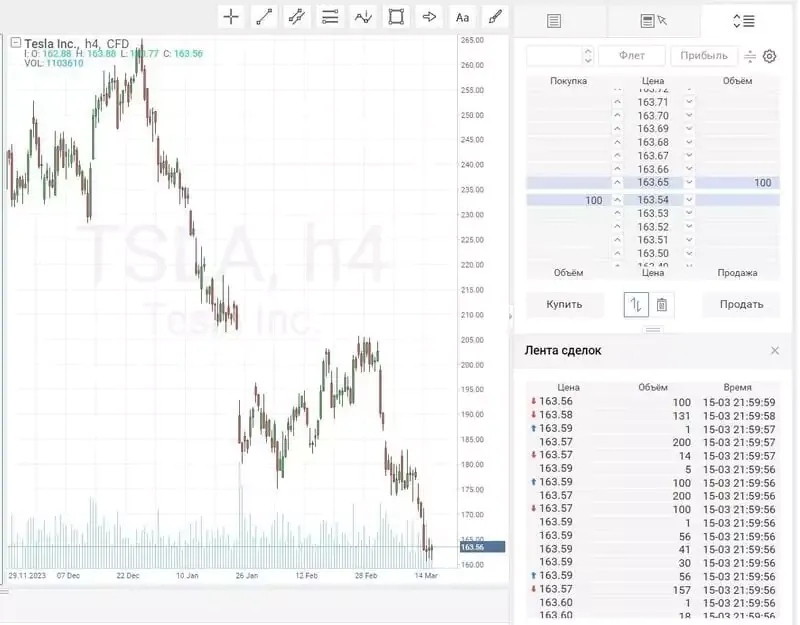Image resolution: width=800 pixels, height=625 pixels.
Task: Increase quantity with stepper up arrow
Action: [588, 51]
